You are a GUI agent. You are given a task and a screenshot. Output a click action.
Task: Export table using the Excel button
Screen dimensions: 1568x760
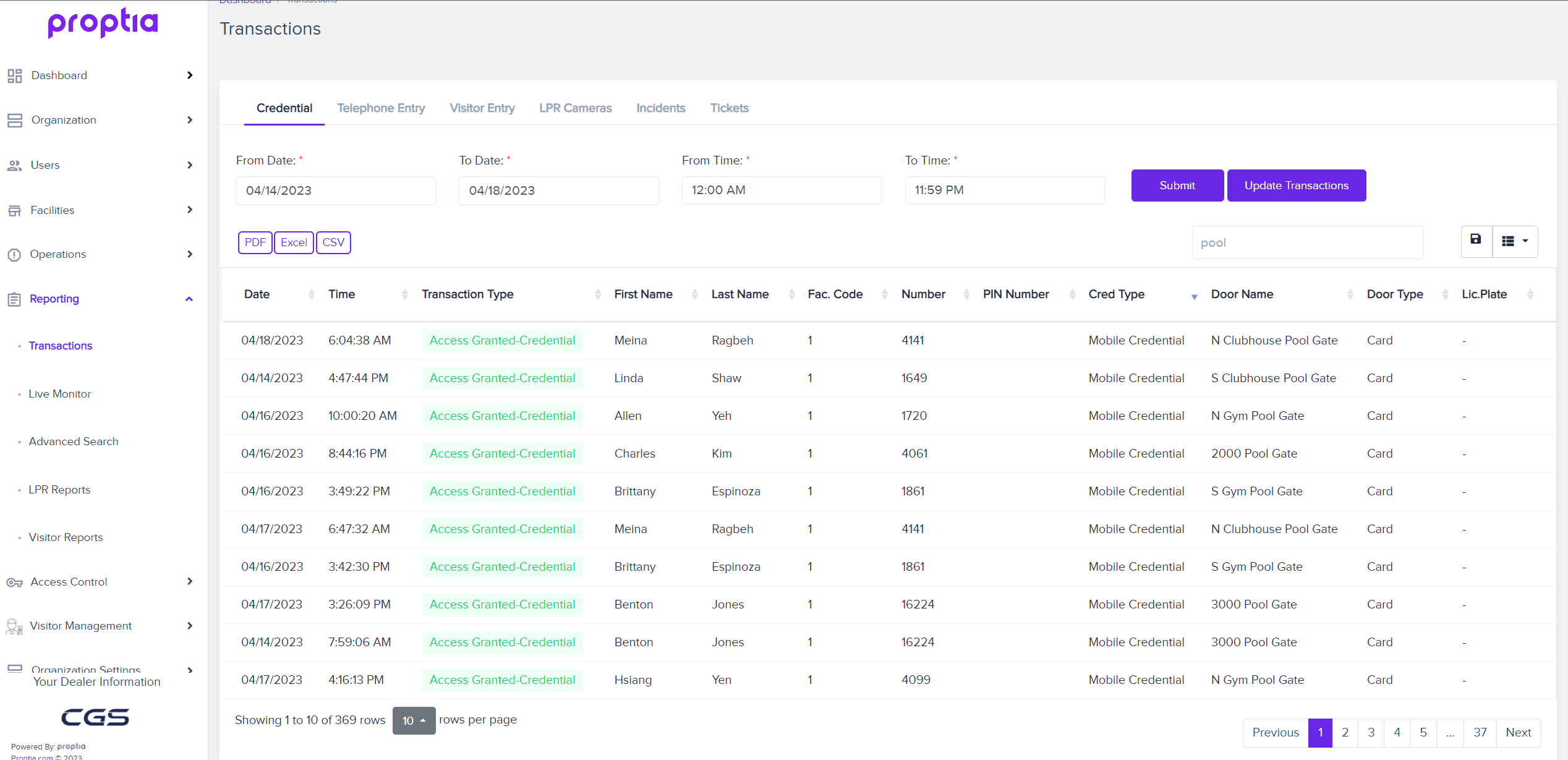click(x=294, y=242)
